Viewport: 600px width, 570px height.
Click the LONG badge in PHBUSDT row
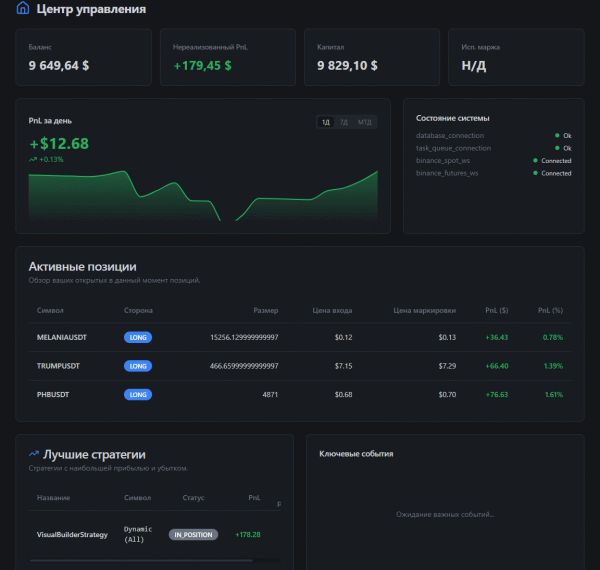pyautogui.click(x=138, y=394)
